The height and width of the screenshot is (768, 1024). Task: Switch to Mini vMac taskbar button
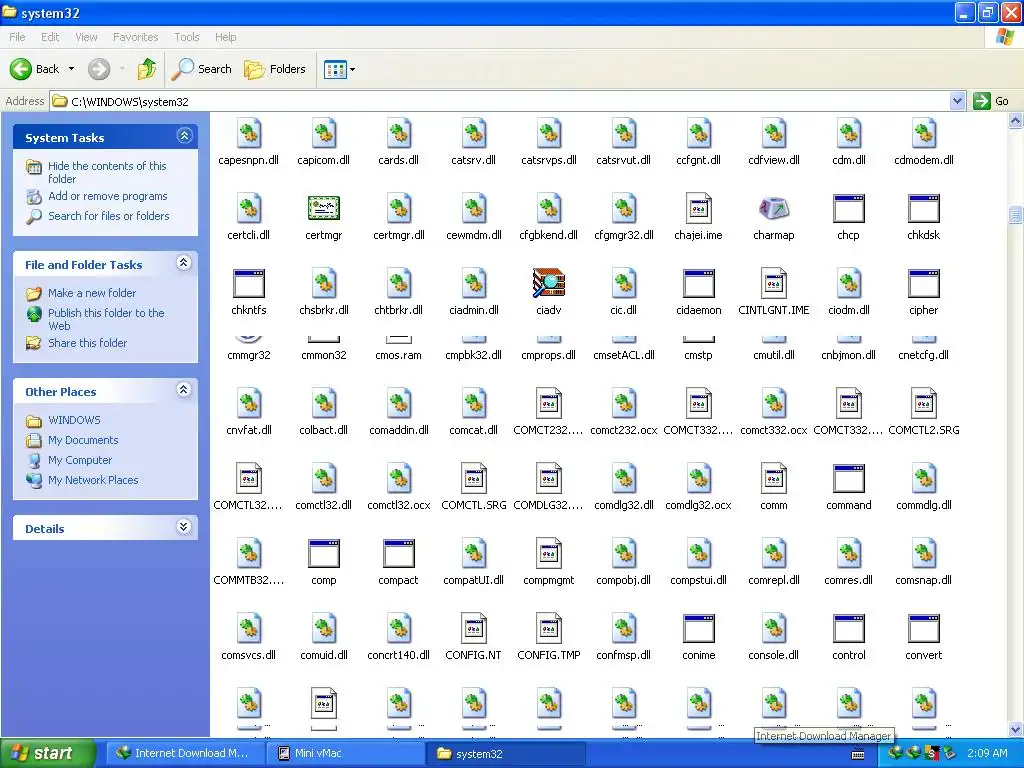point(346,754)
